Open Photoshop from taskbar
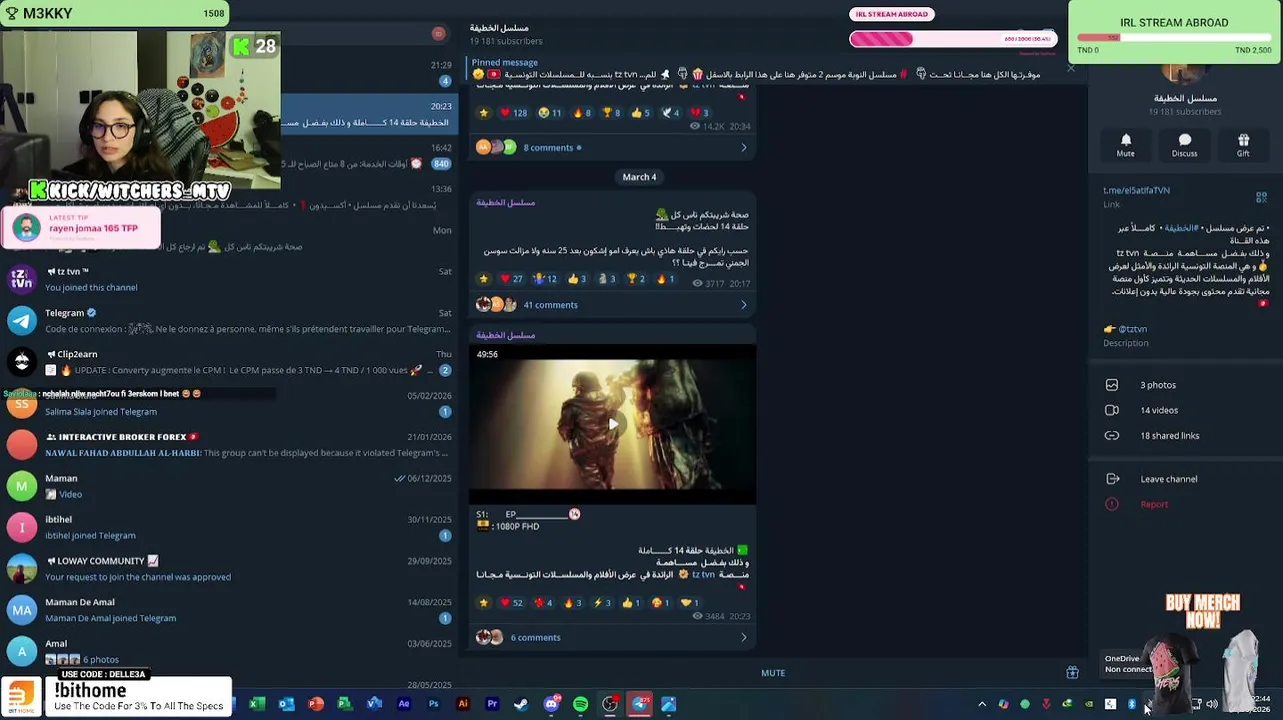 click(x=433, y=704)
